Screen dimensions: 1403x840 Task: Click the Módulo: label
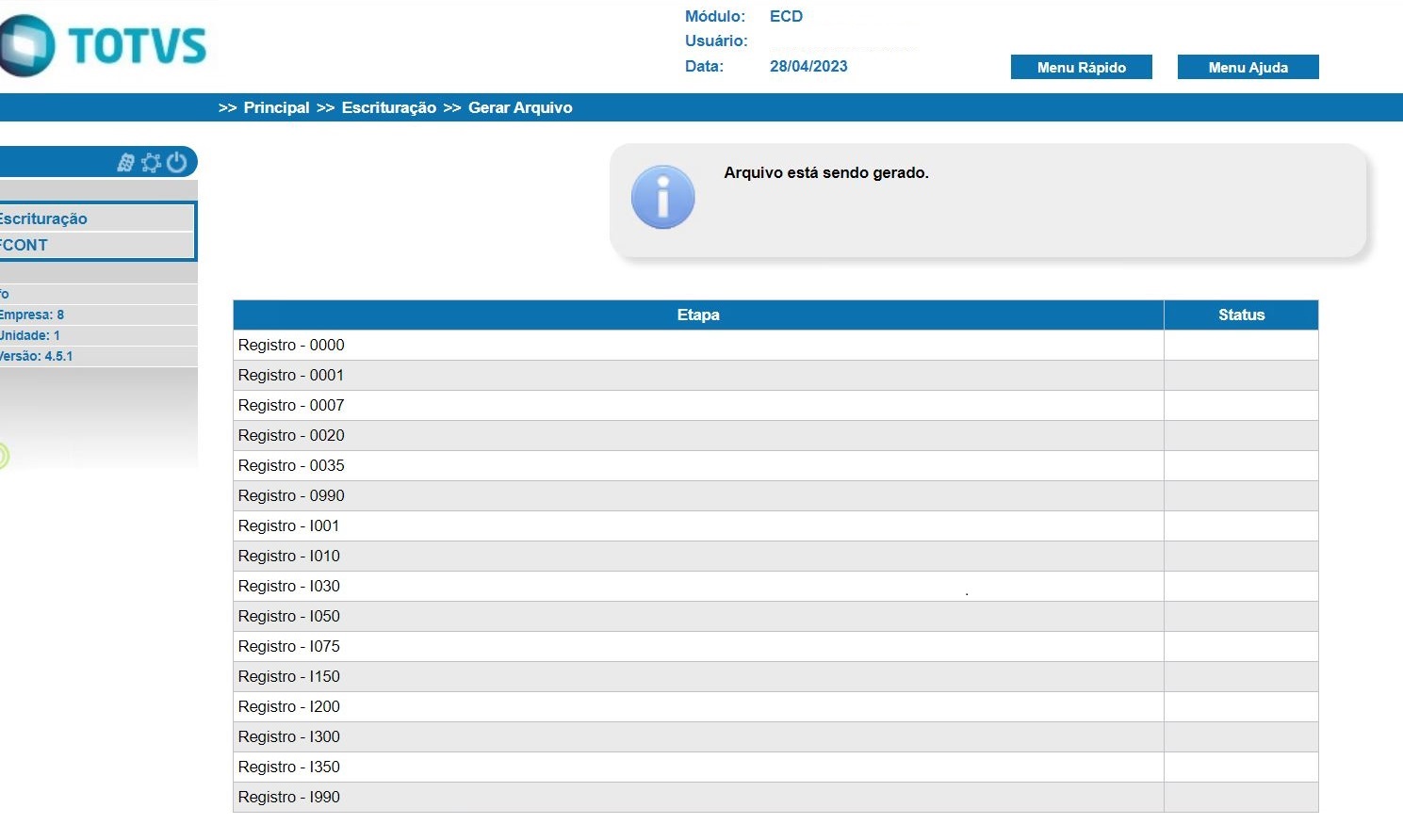pos(714,16)
